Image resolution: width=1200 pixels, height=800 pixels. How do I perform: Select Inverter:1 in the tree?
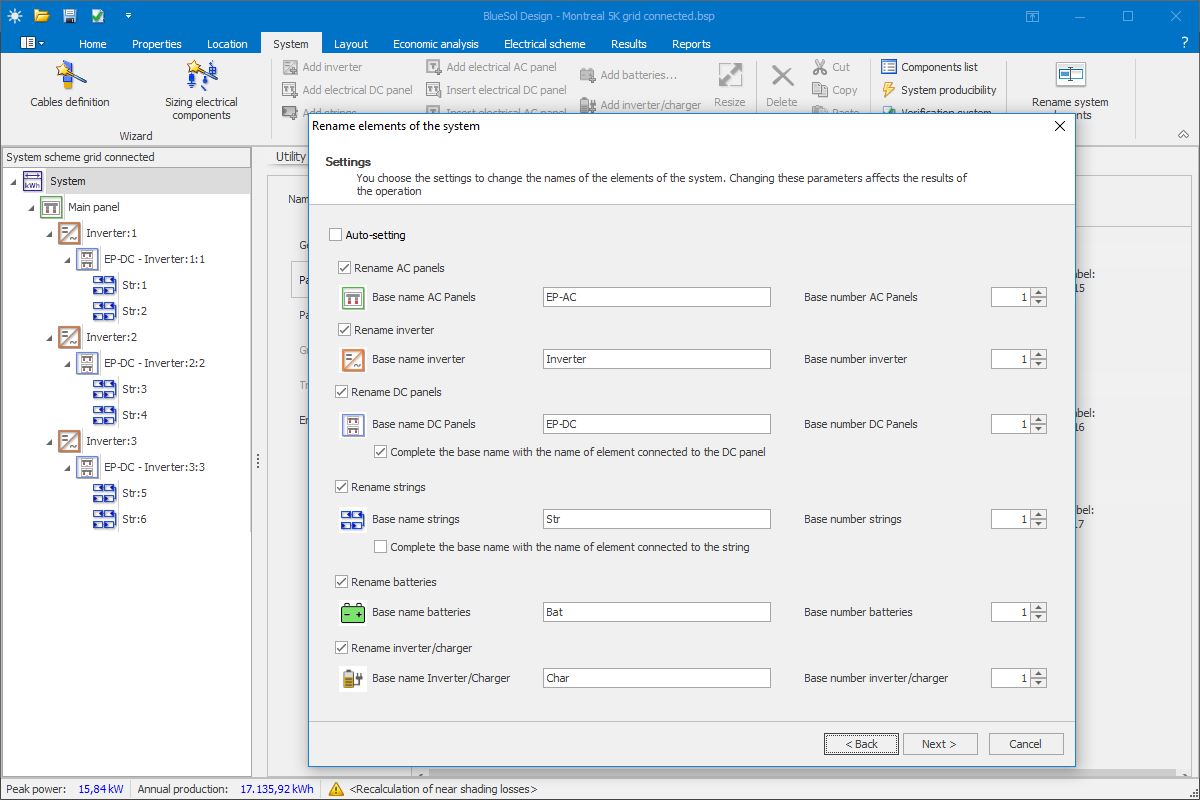click(111, 233)
